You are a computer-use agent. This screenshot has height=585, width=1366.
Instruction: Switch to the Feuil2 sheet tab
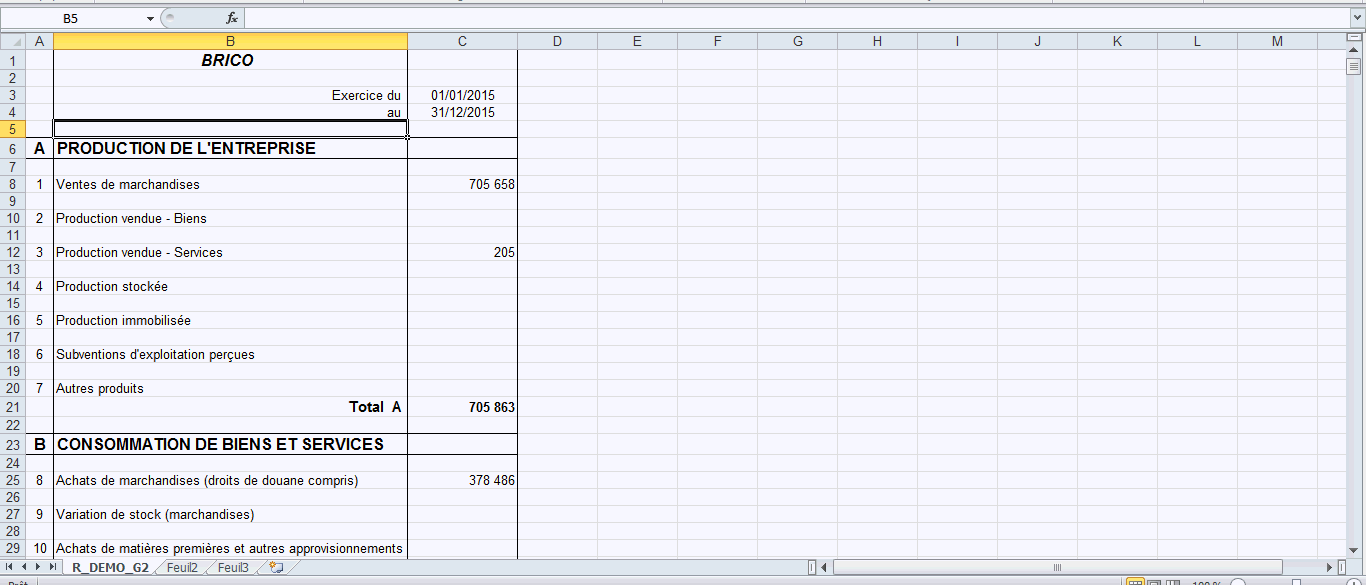(x=182, y=567)
